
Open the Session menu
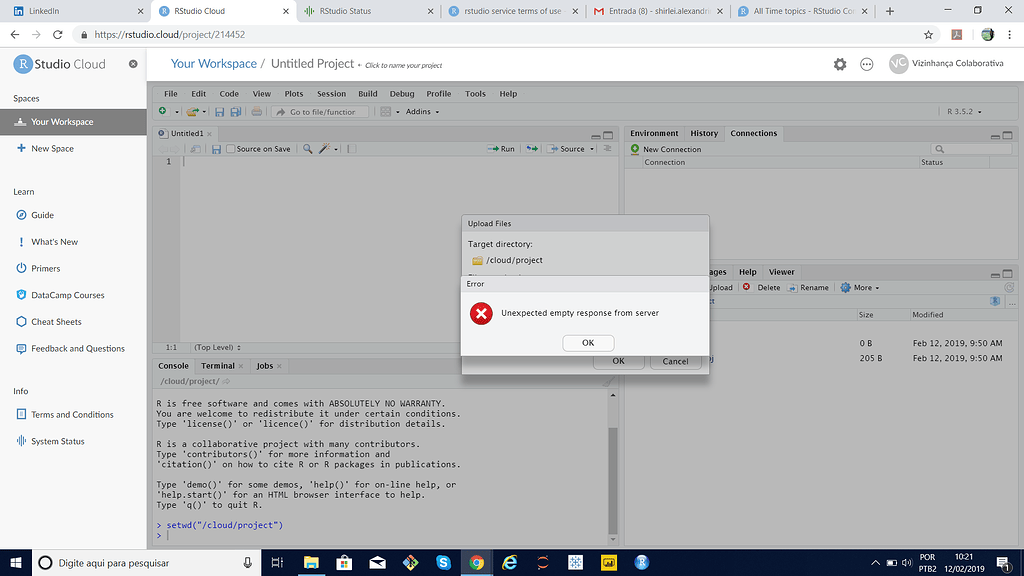(x=331, y=93)
